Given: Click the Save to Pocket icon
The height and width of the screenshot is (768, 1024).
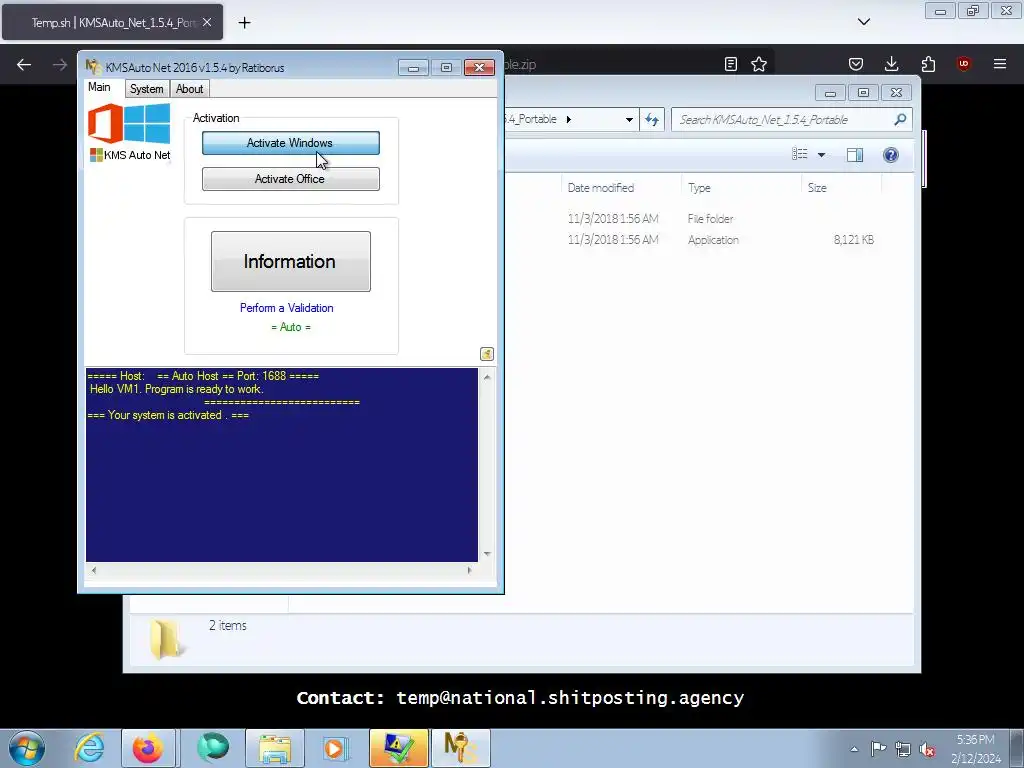Looking at the screenshot, I should point(856,64).
